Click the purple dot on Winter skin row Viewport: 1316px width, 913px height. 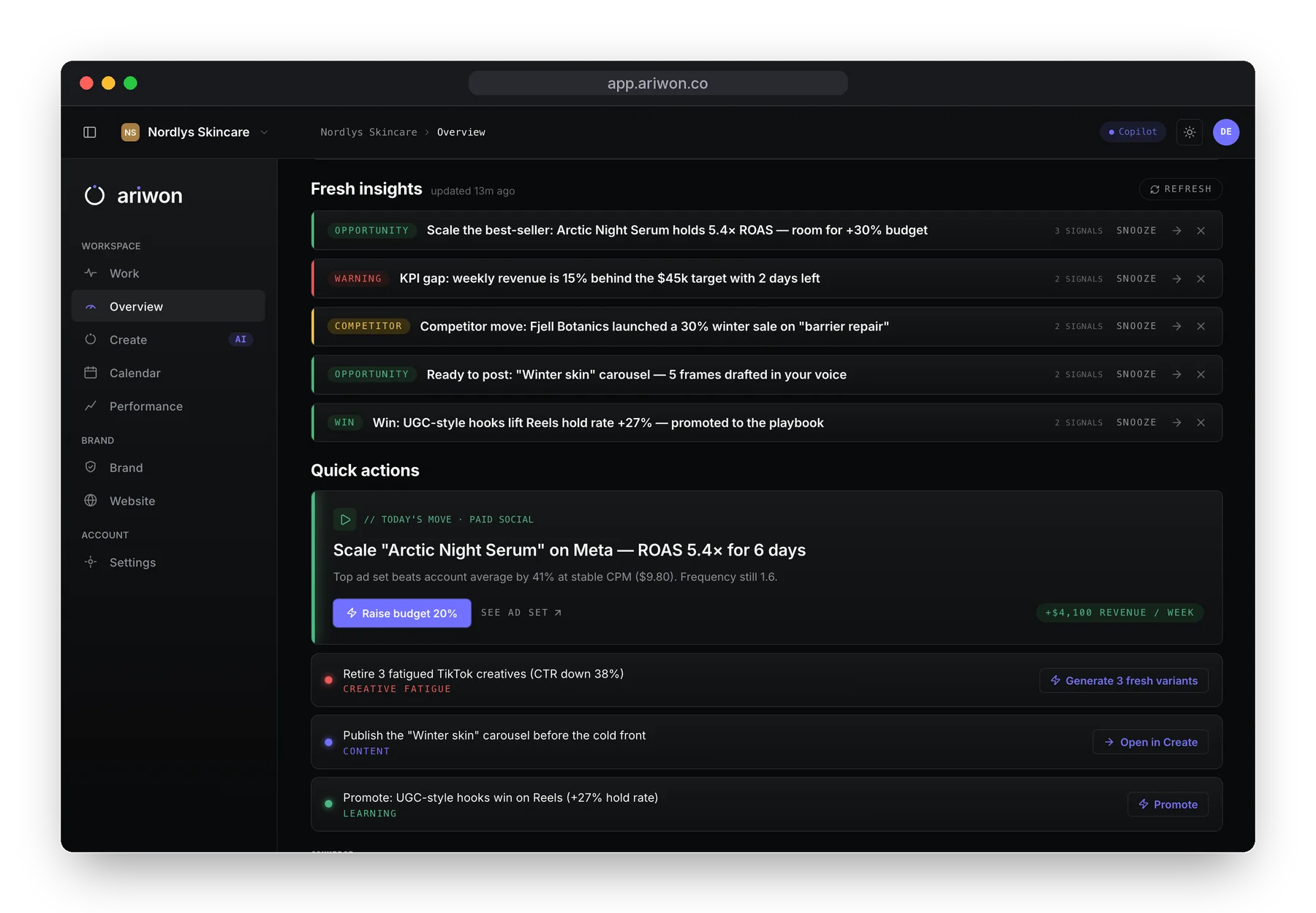(329, 743)
